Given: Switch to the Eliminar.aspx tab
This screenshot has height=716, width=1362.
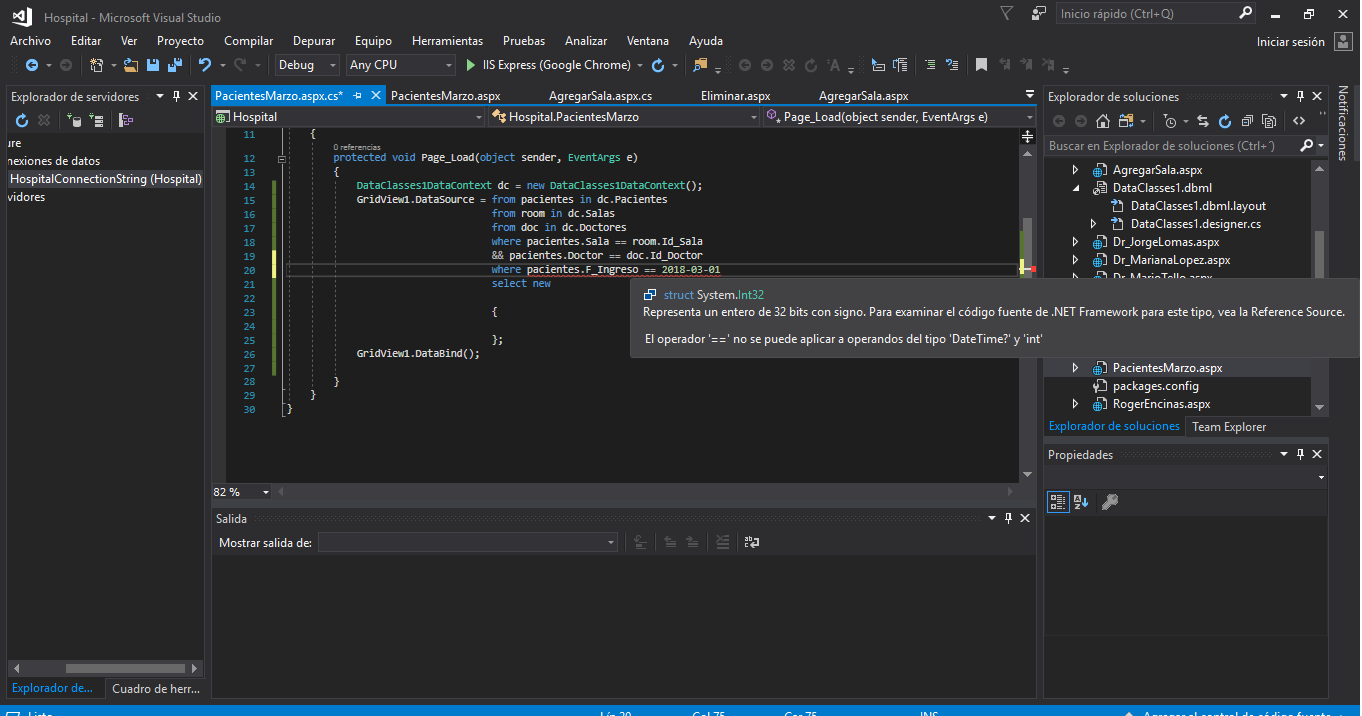Looking at the screenshot, I should [735, 96].
